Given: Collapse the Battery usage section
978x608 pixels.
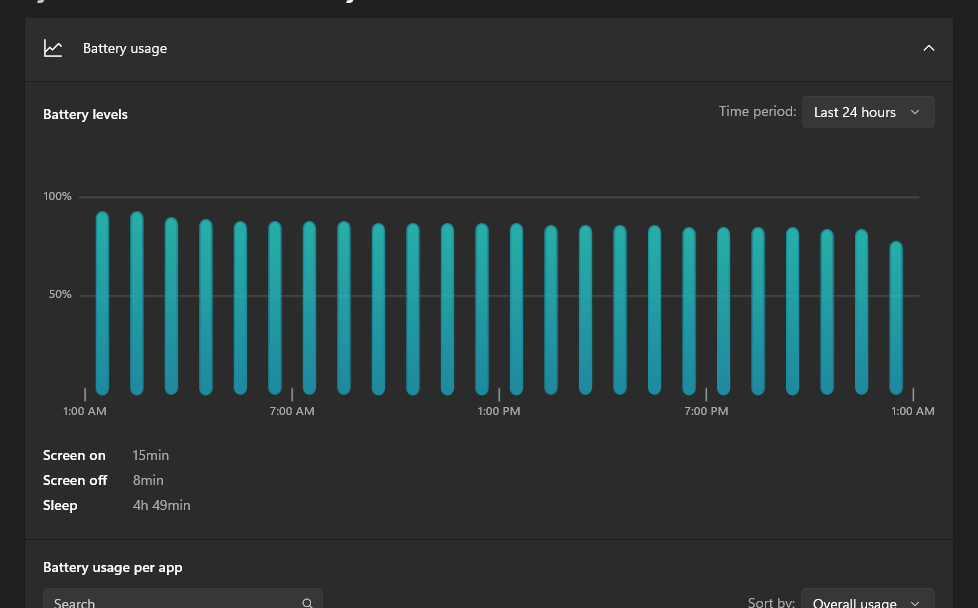Looking at the screenshot, I should [x=928, y=48].
